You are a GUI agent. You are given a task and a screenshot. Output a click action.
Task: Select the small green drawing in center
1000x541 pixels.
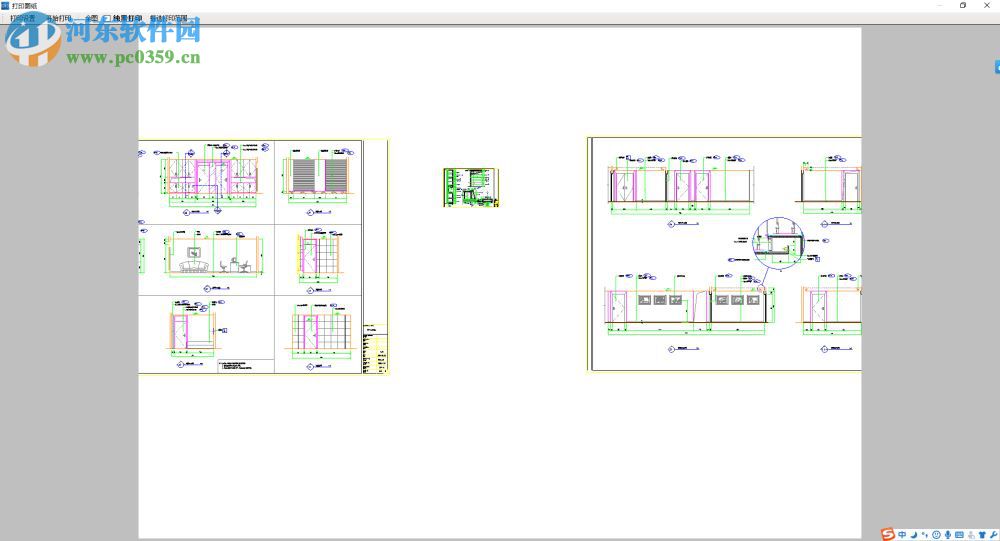(x=471, y=187)
